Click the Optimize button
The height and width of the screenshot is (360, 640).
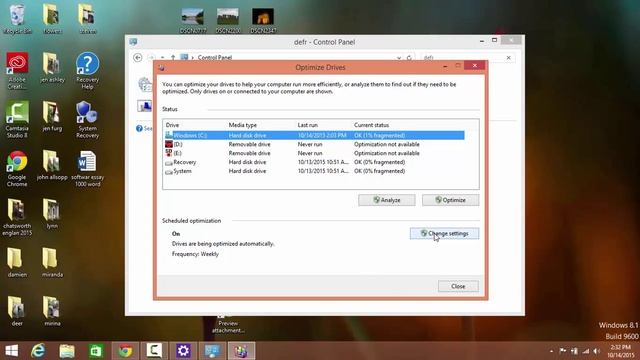tap(450, 200)
